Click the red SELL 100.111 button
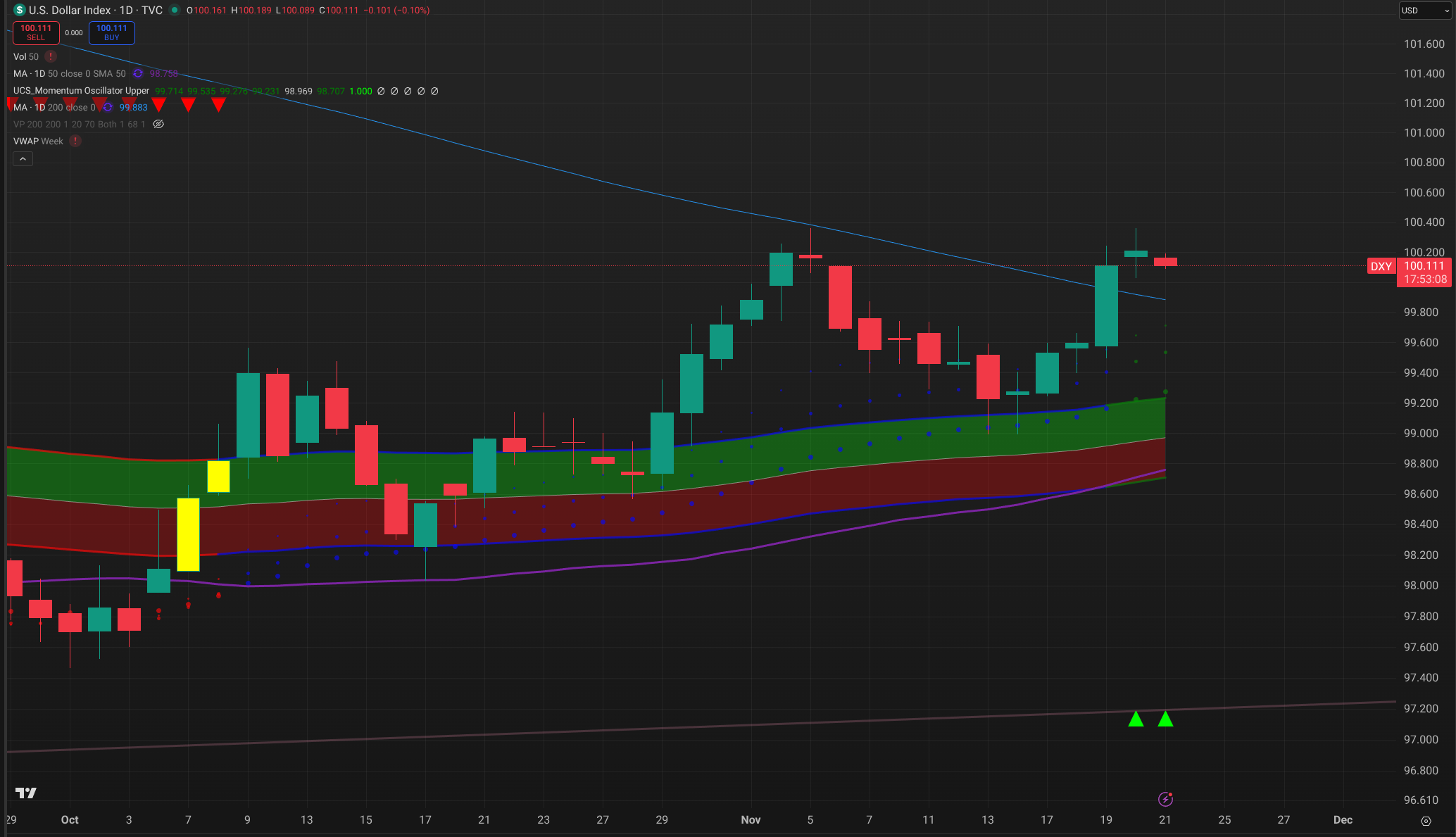Image resolution: width=1456 pixels, height=837 pixels. (36, 32)
